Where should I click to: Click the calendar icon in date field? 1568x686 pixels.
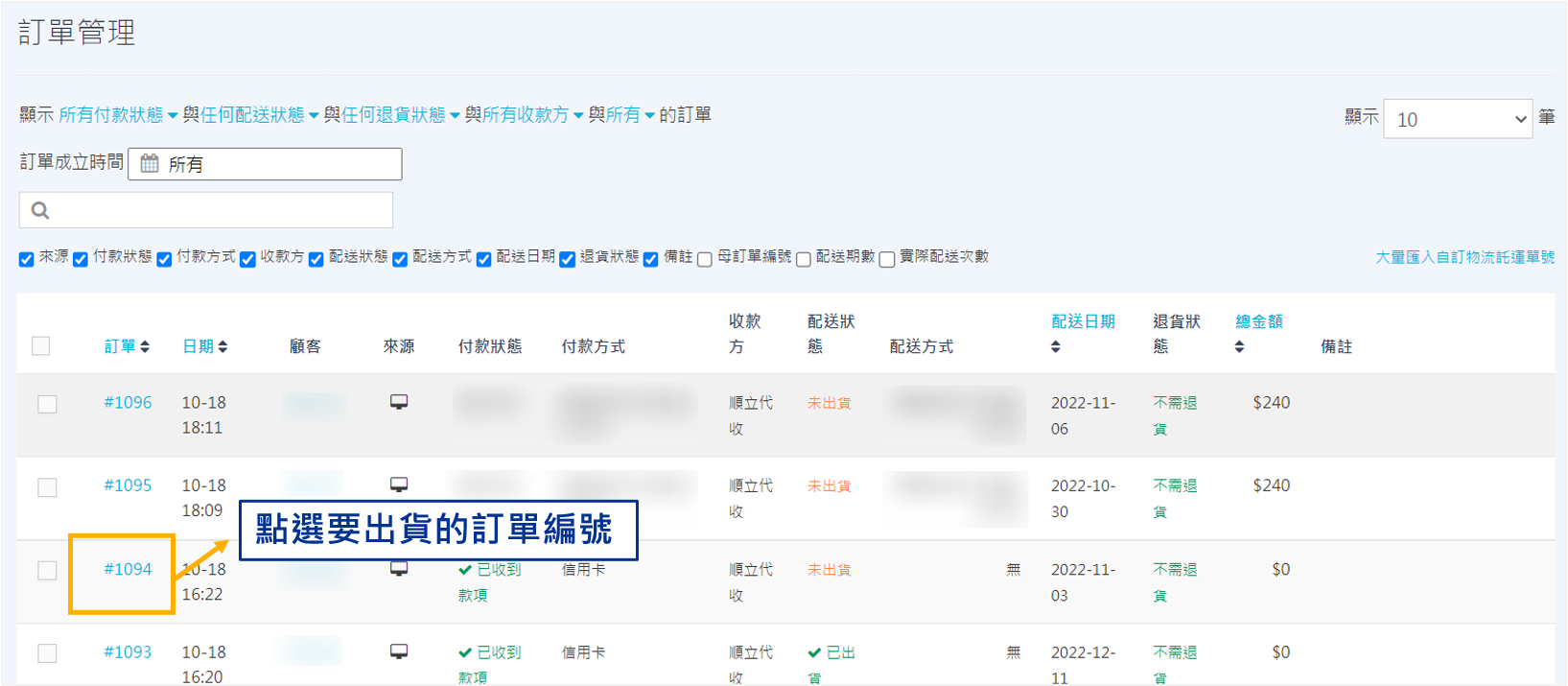[150, 164]
